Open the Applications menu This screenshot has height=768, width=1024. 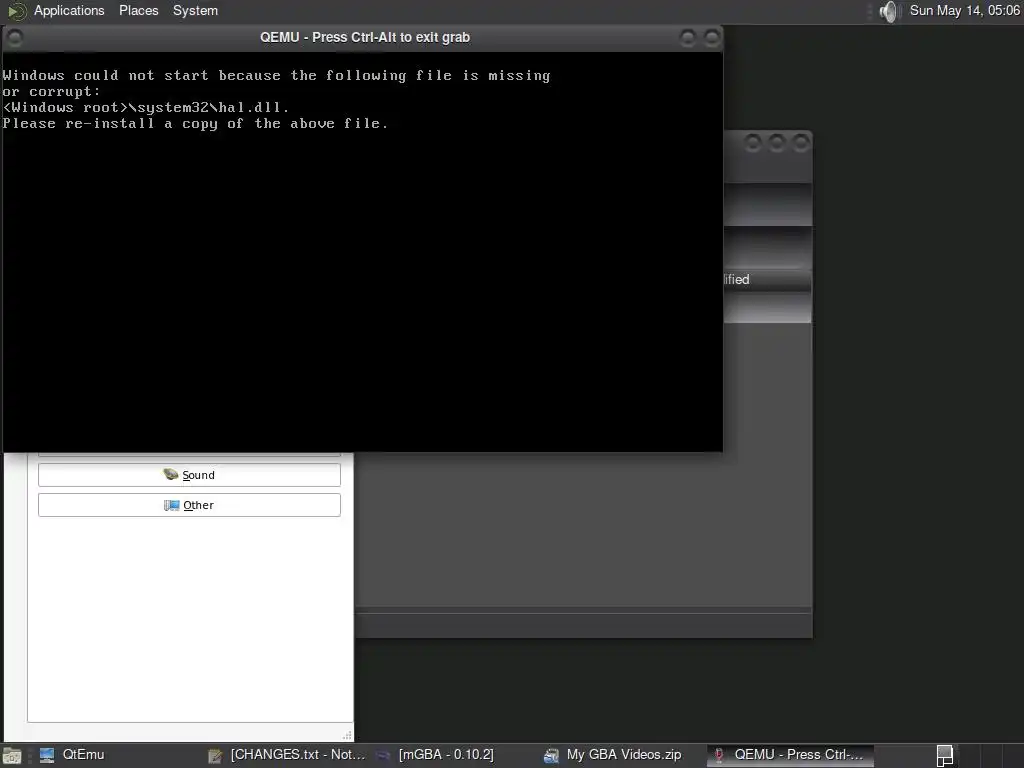[x=69, y=10]
